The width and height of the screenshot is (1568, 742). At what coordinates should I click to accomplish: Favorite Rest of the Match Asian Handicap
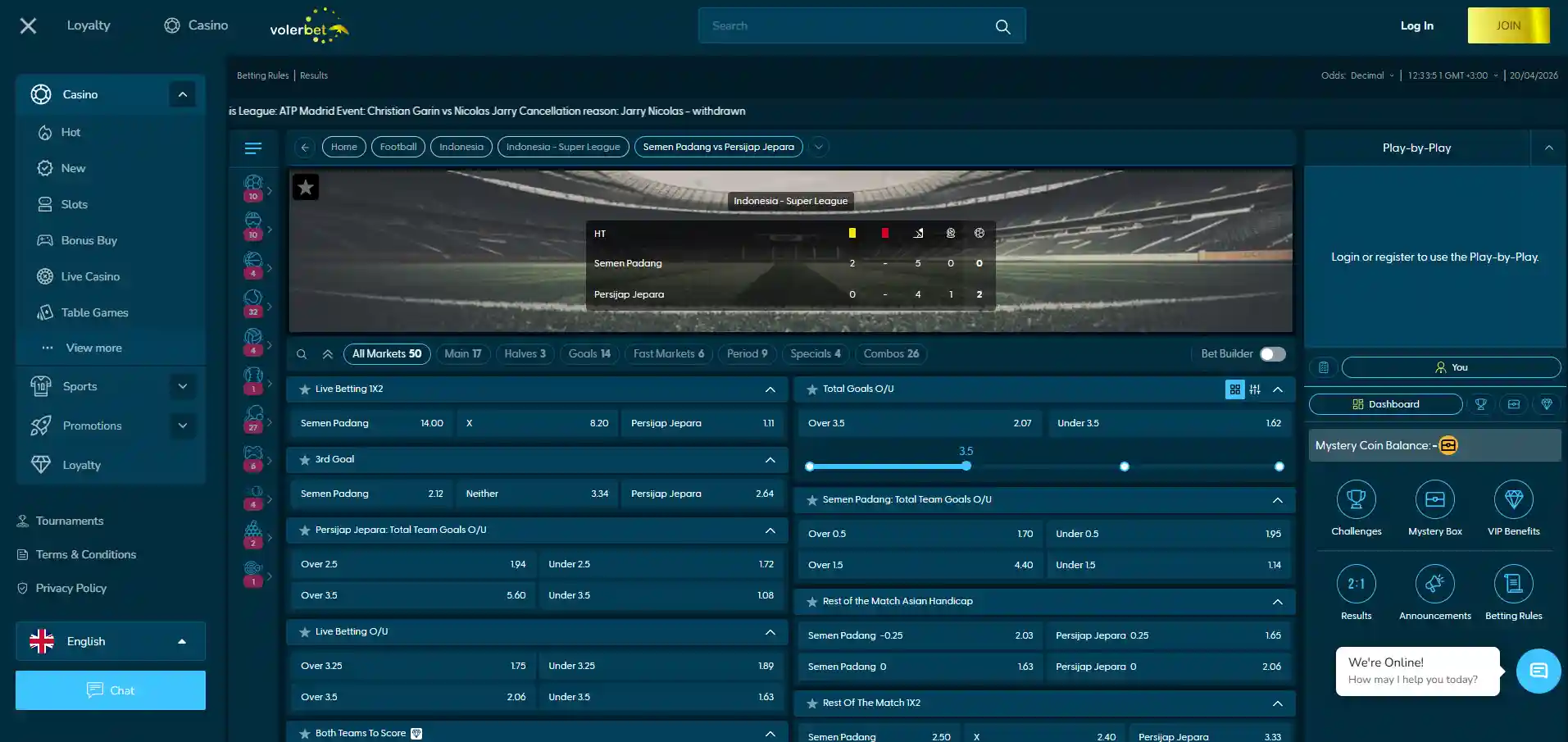812,602
